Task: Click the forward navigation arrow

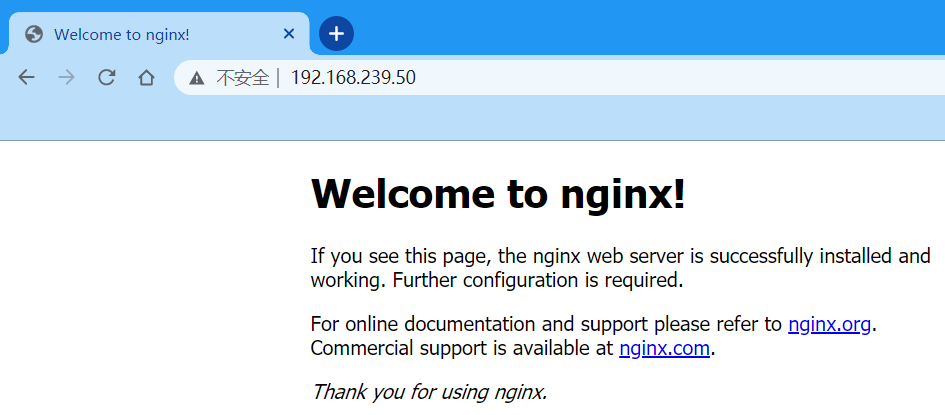Action: [66, 78]
